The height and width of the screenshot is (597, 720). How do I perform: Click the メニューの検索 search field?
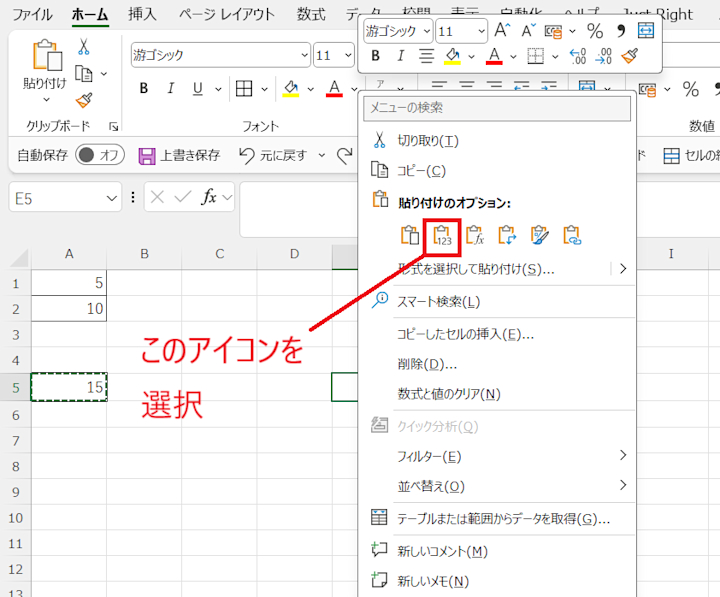497,108
